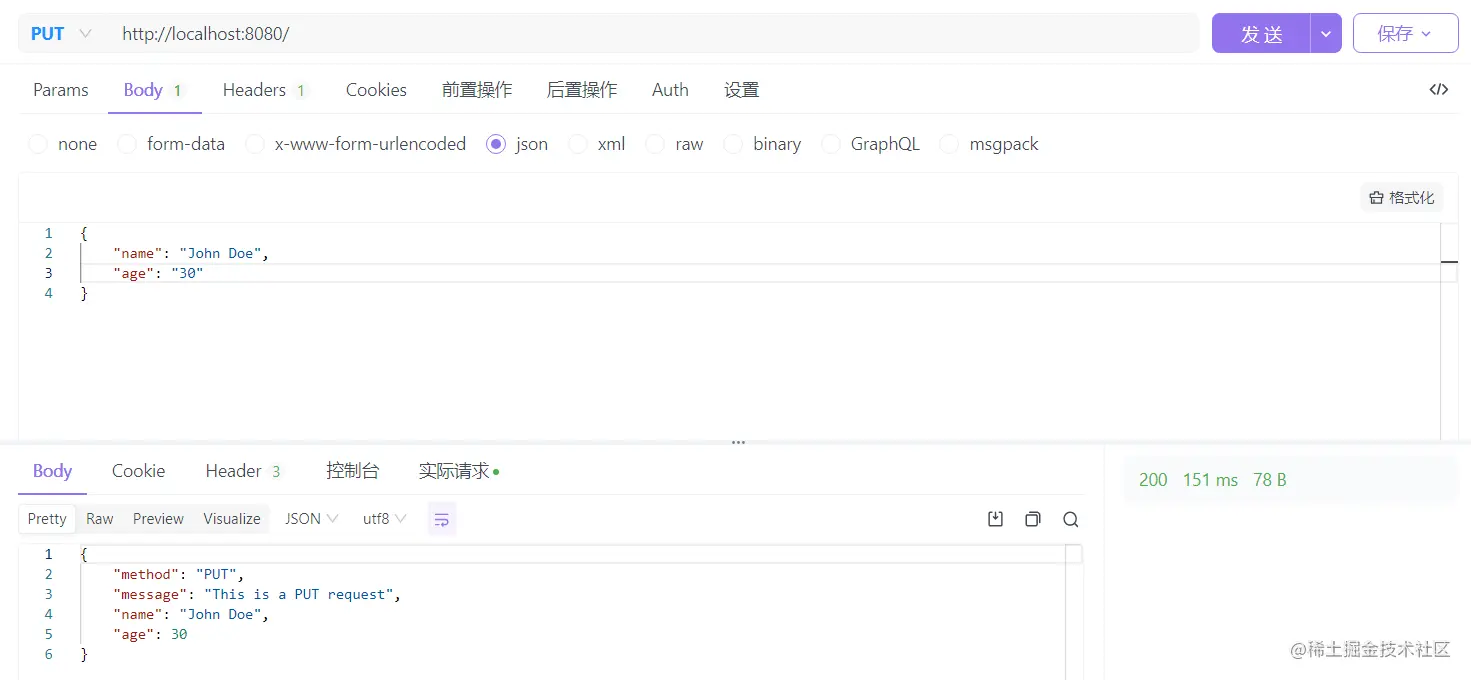Choose the GraphQL body format
The image size is (1471, 680).
(831, 144)
